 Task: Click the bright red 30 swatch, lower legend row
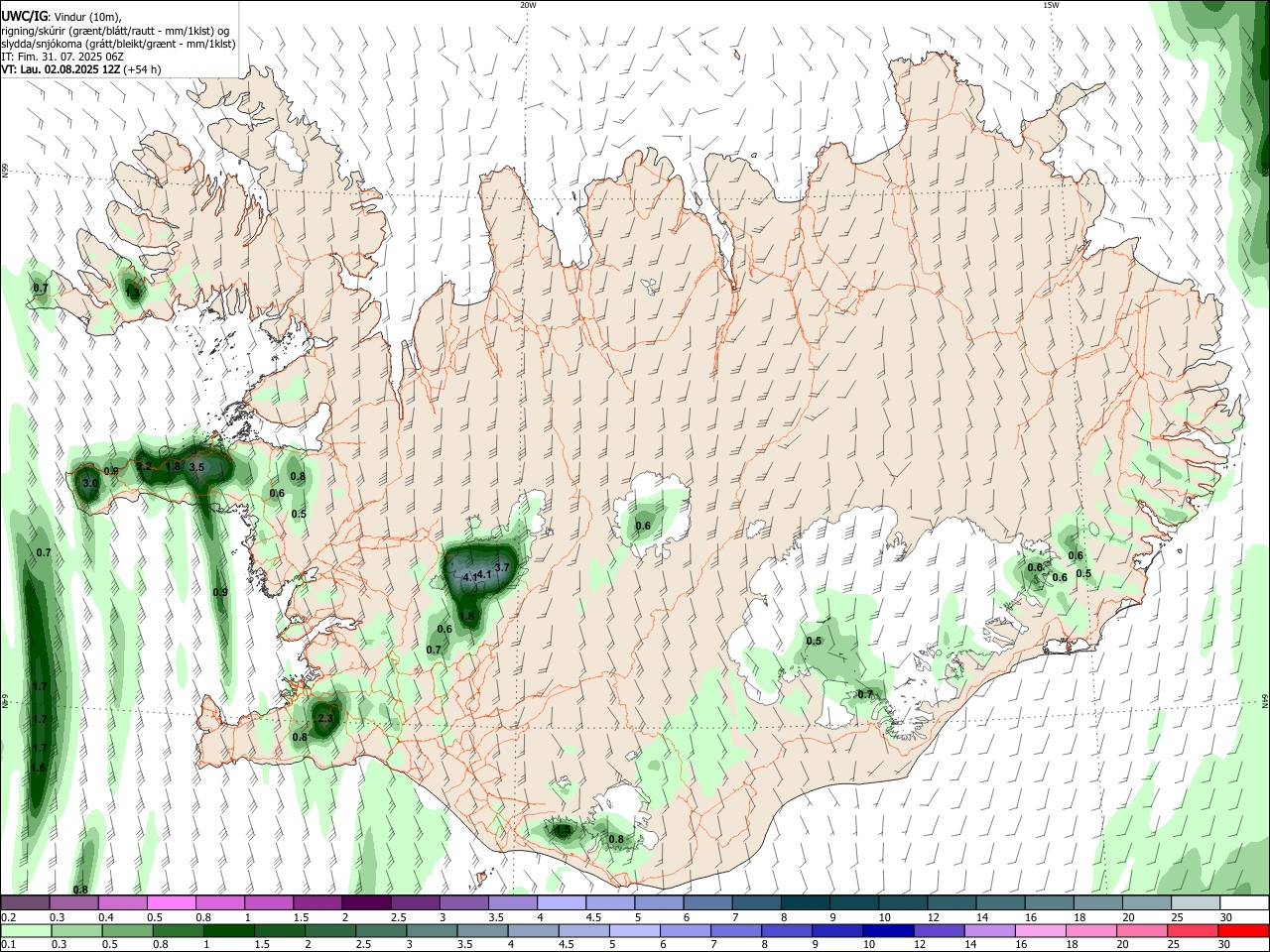tap(1244, 931)
